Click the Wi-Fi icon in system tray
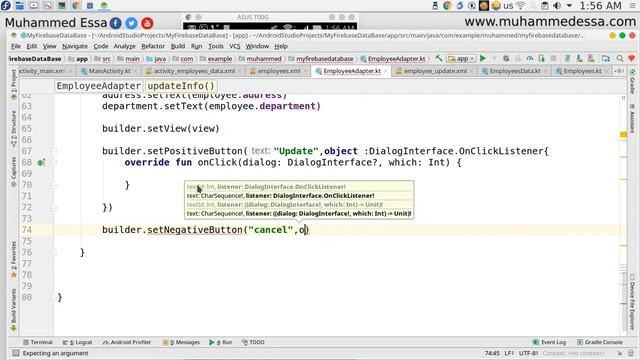The width and height of the screenshot is (640, 360). (520, 5)
